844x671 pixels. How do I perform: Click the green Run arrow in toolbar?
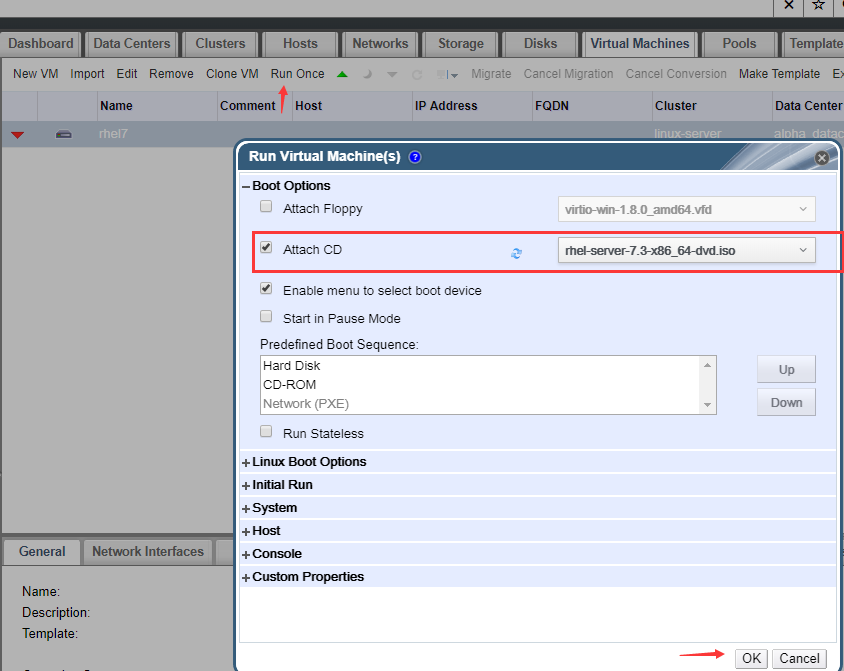342,74
